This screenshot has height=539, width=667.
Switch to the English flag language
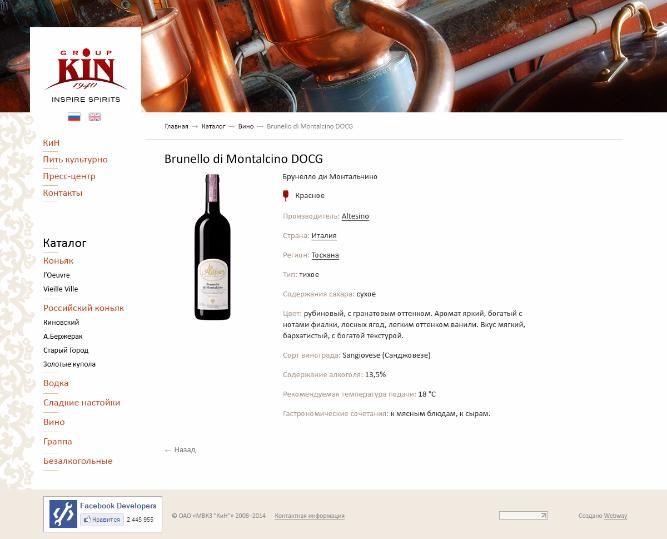[x=94, y=117]
